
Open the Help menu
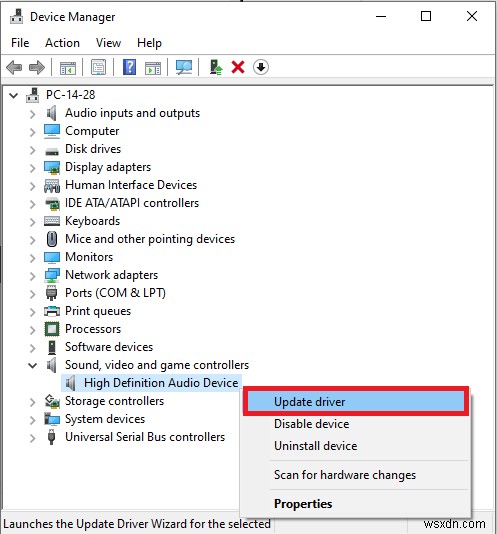click(149, 43)
